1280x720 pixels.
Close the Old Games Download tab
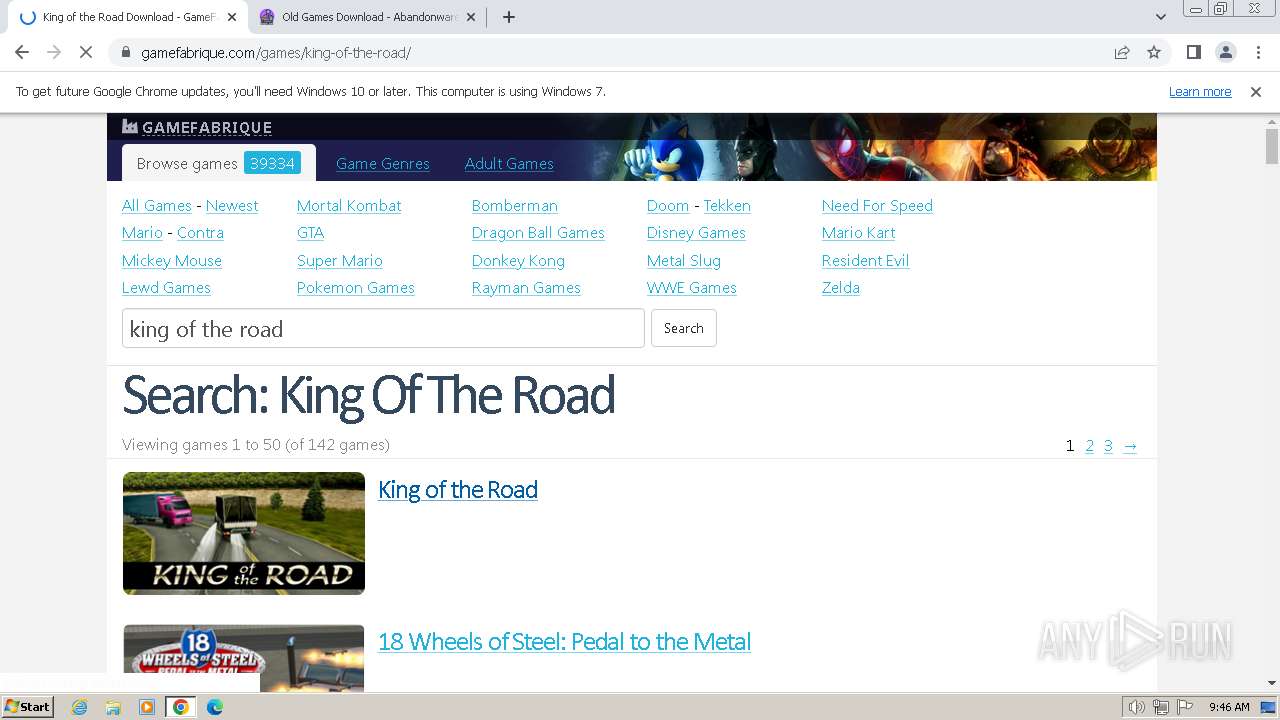(x=472, y=17)
